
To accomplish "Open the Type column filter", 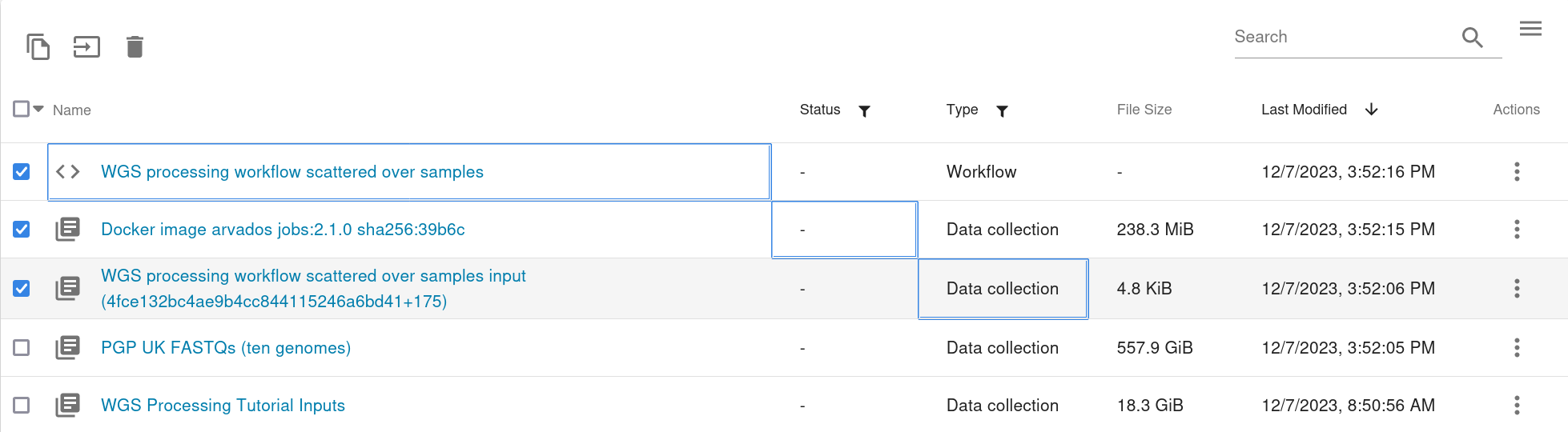I will (1002, 110).
